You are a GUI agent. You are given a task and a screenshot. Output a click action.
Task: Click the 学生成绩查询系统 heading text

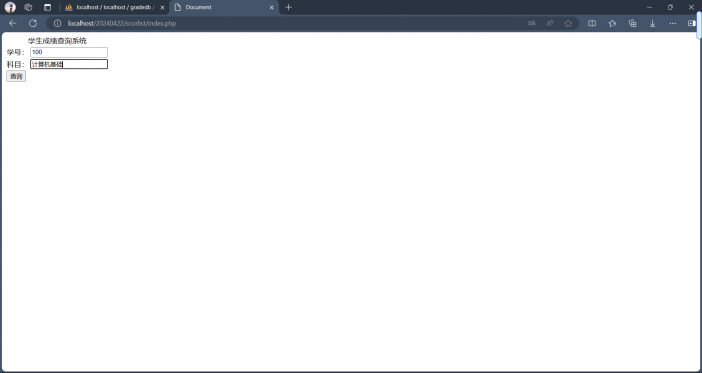pyautogui.click(x=57, y=41)
